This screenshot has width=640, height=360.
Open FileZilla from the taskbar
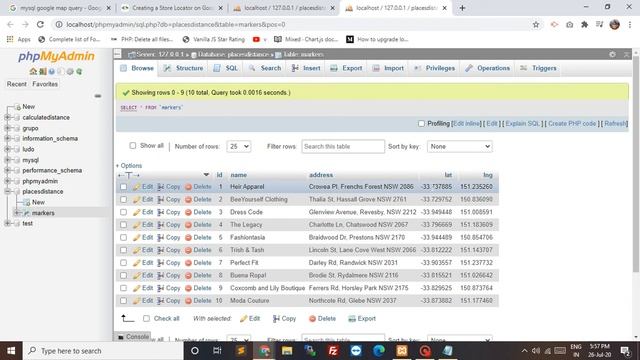tap(333, 351)
